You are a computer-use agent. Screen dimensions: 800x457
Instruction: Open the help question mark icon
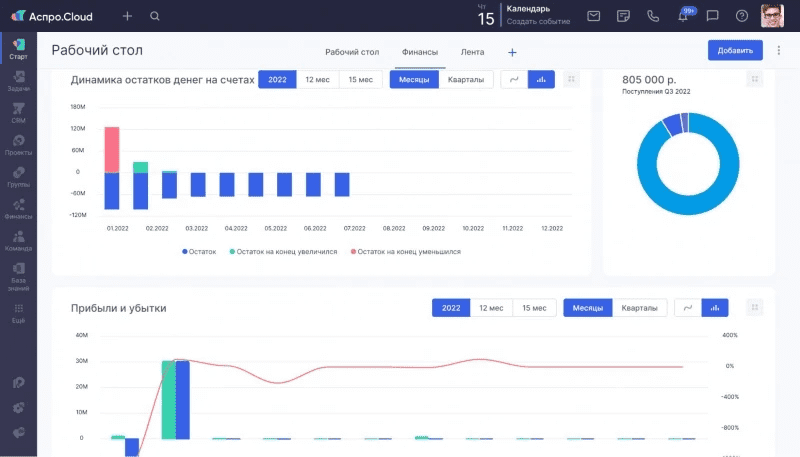point(741,16)
